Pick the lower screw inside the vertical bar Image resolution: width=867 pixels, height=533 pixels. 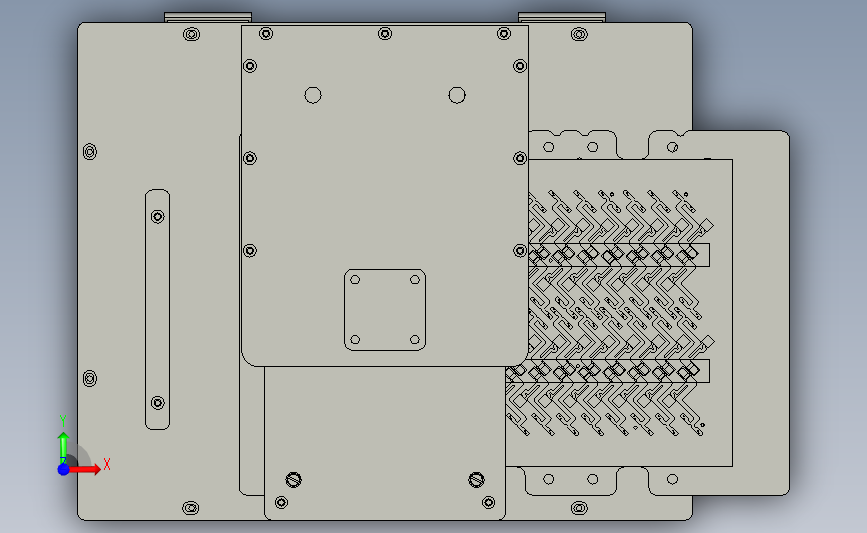(158, 403)
